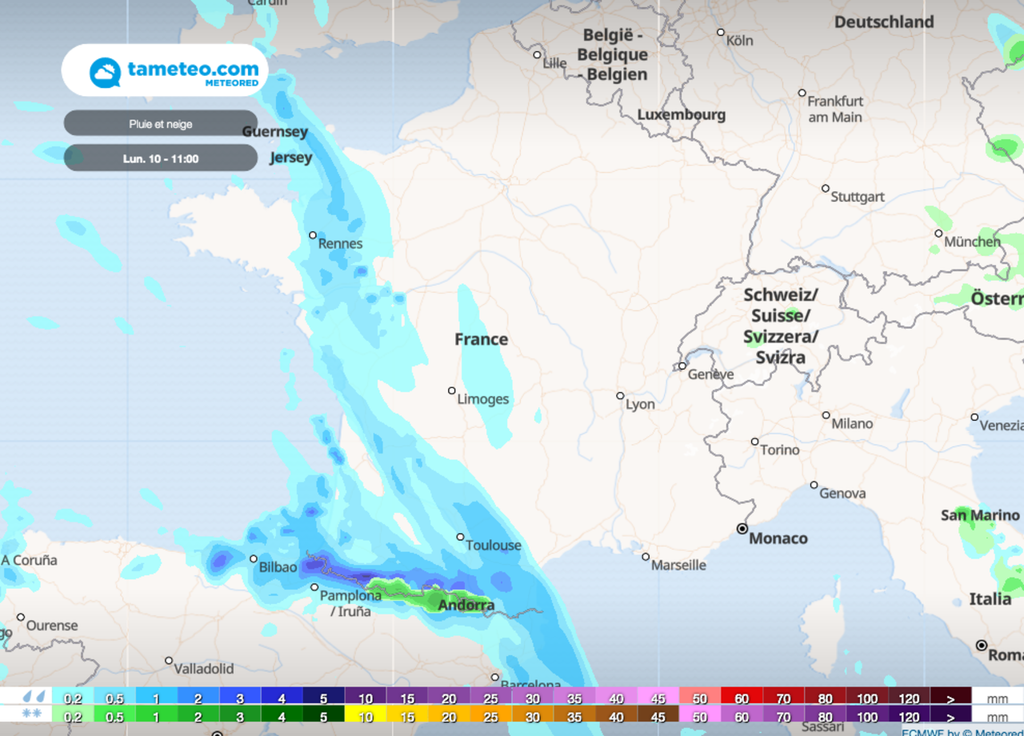The height and width of the screenshot is (736, 1024).
Task: Click the Torino city marker dot
Action: pos(754,441)
